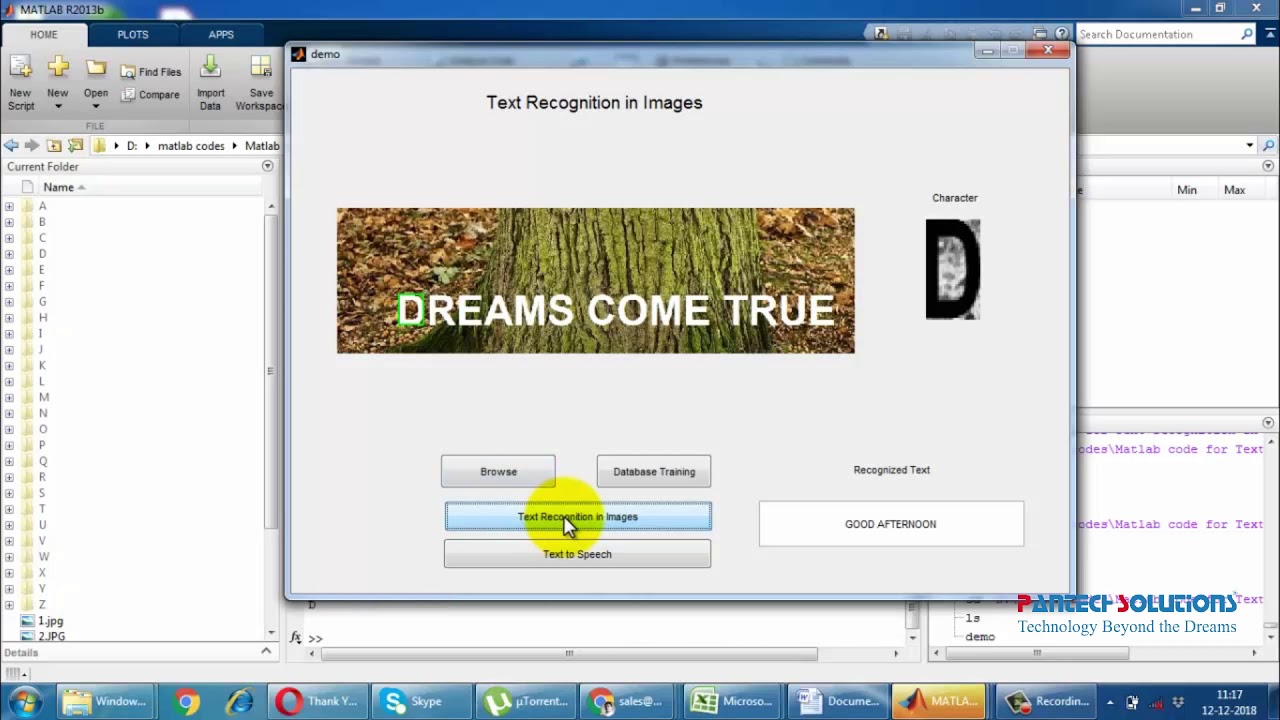Select folder B in file list

[x=42, y=222]
